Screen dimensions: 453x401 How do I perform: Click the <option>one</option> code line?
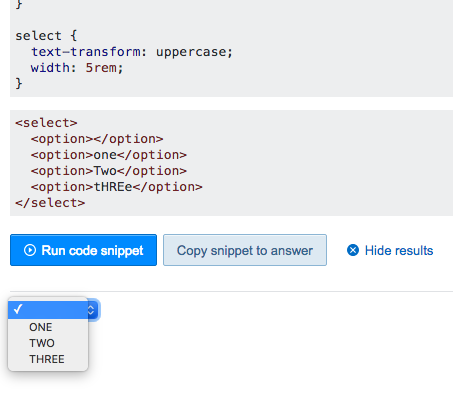[x=109, y=155]
